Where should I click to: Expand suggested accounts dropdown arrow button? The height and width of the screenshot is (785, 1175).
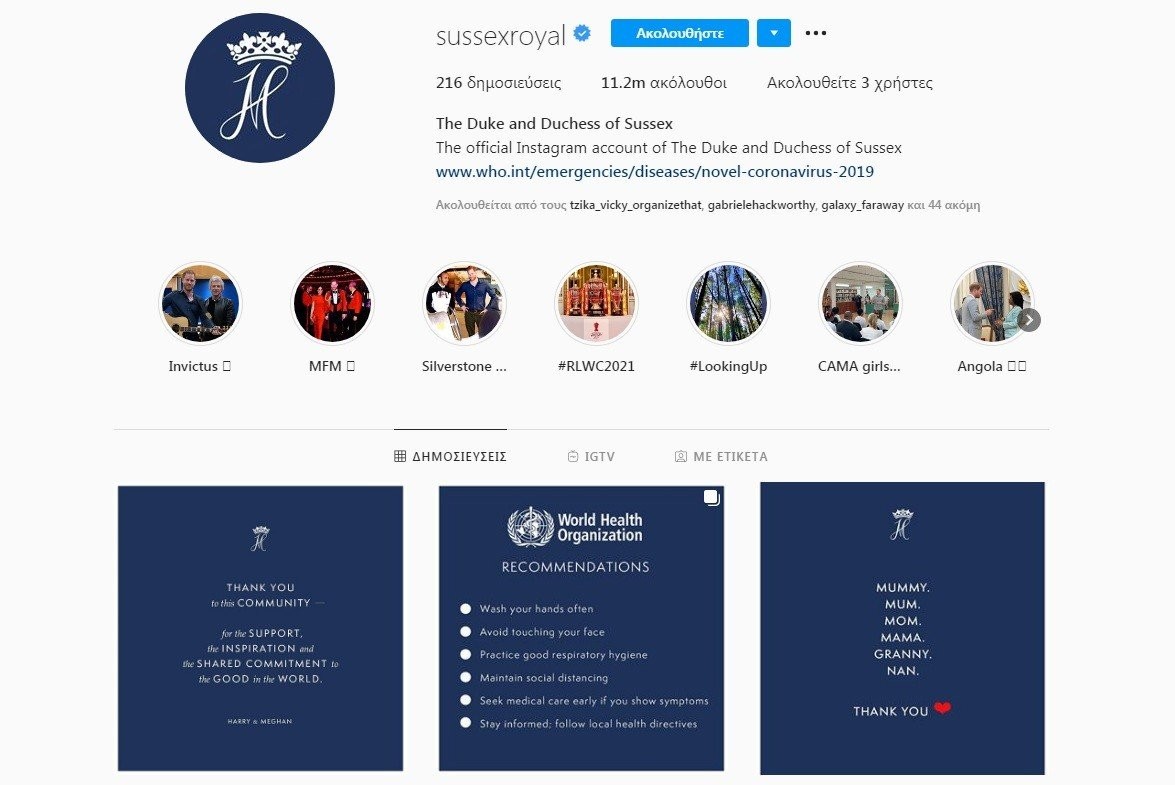point(774,33)
